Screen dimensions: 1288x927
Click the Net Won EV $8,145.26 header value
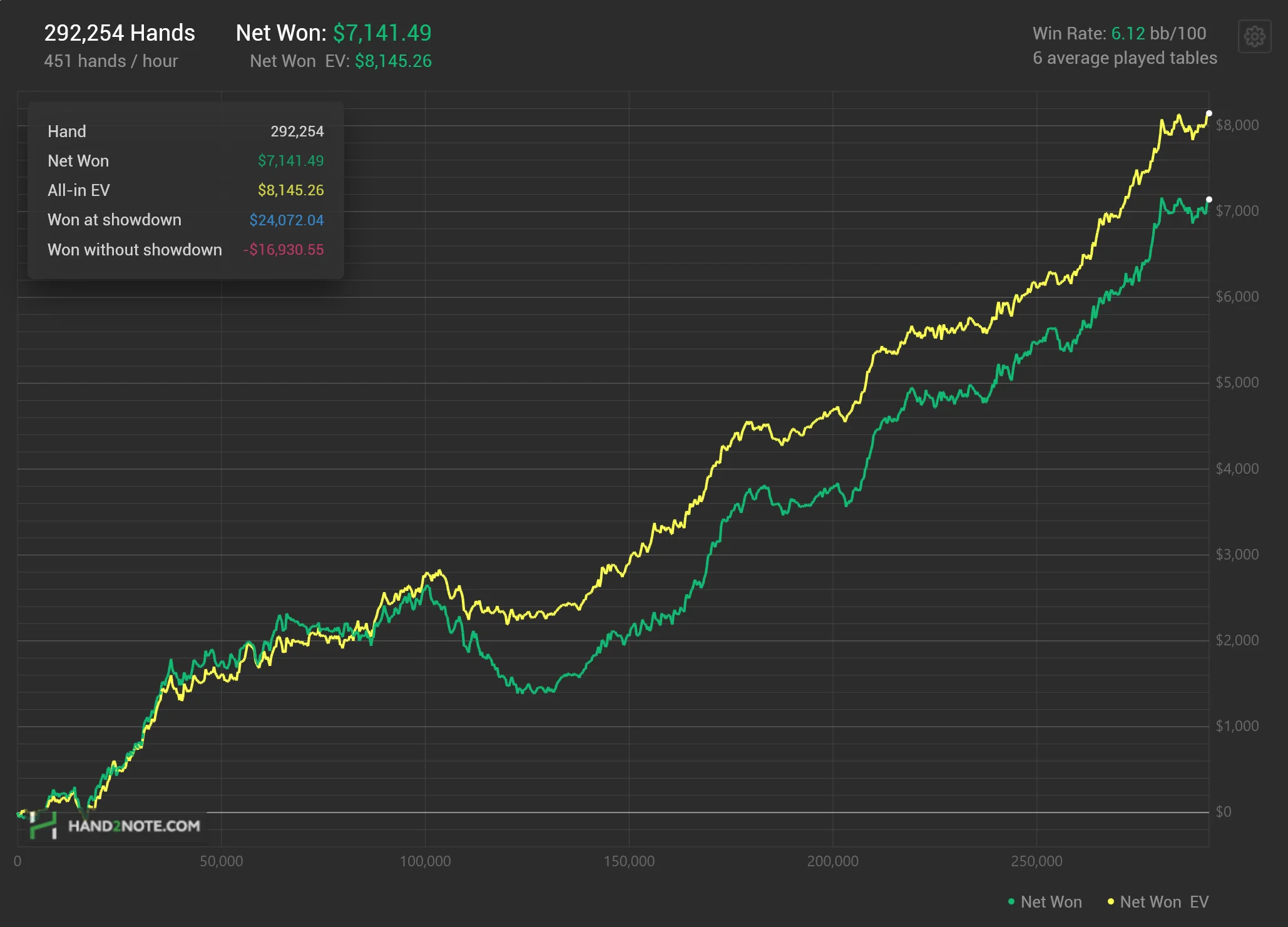pos(393,61)
